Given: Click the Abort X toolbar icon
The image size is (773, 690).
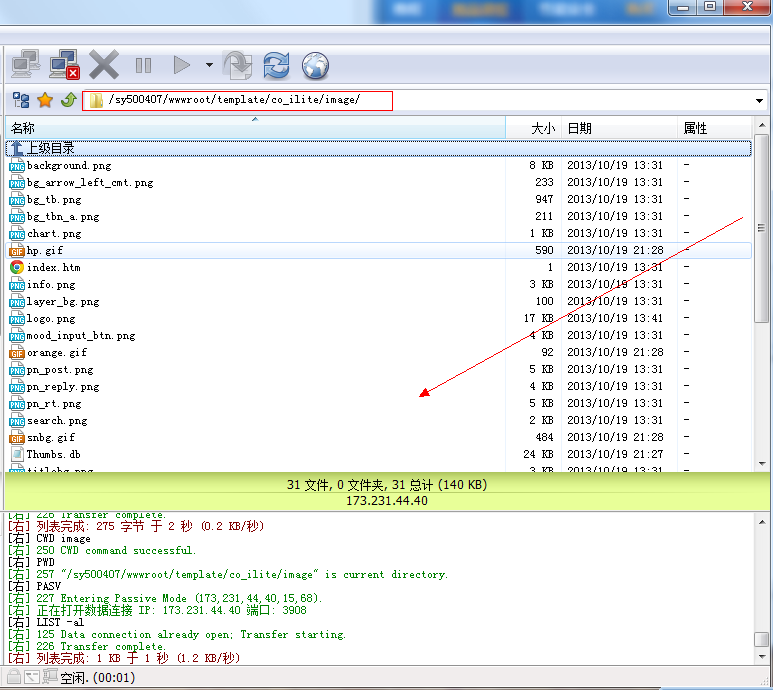Looking at the screenshot, I should 104,65.
